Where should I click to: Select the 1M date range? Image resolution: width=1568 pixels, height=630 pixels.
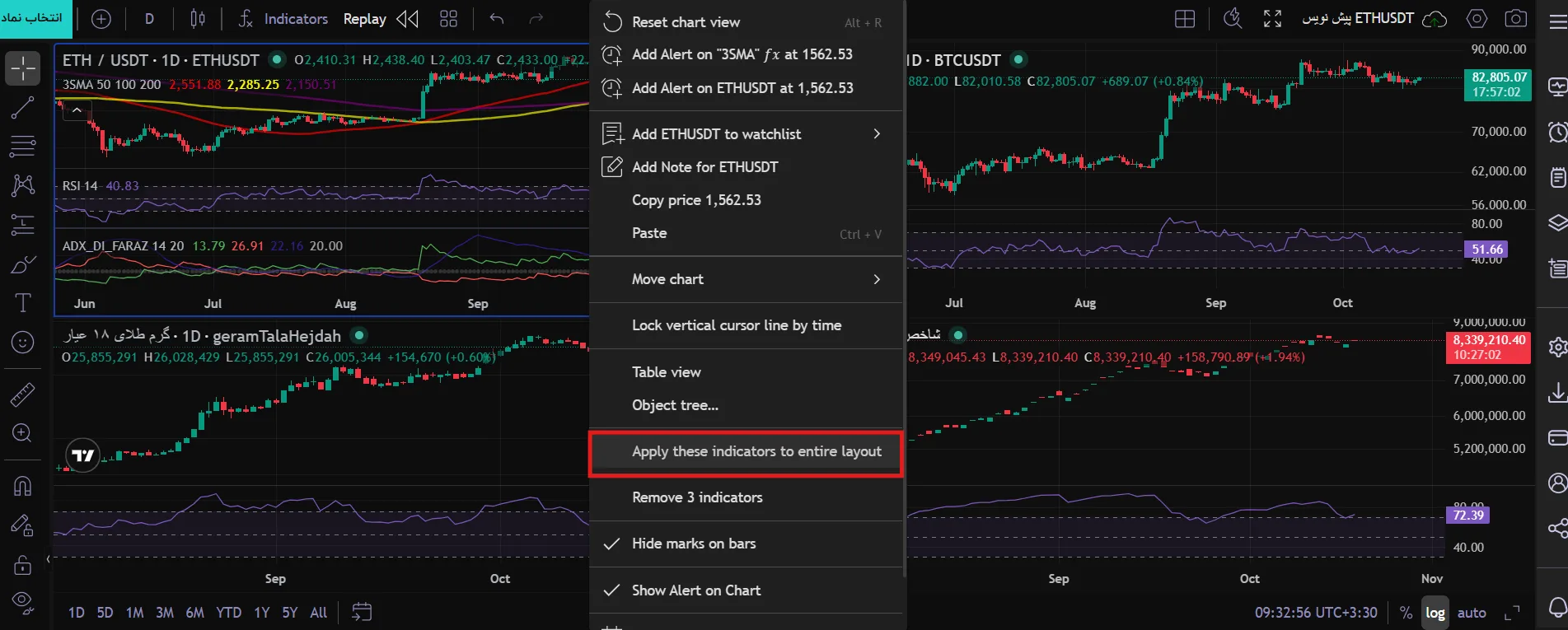coord(135,613)
